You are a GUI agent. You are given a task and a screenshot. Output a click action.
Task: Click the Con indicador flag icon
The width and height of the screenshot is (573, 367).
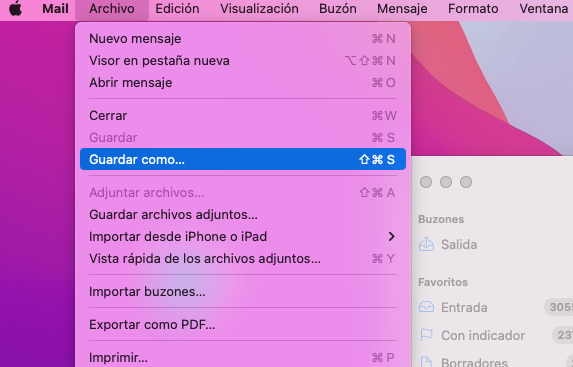click(426, 335)
